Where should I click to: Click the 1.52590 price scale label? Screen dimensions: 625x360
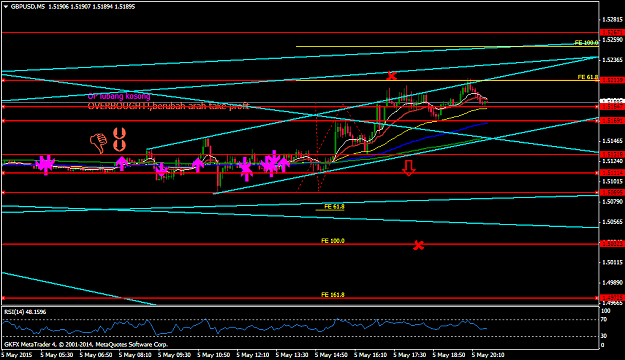[613, 40]
